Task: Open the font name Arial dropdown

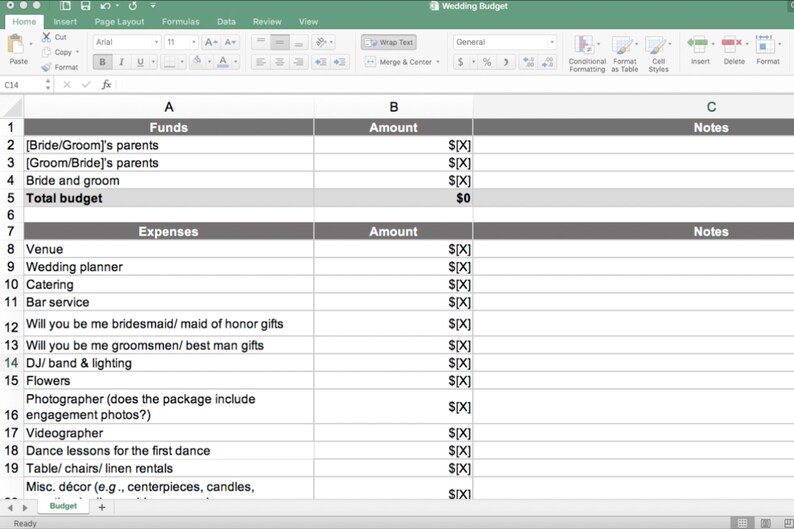Action: tap(156, 42)
